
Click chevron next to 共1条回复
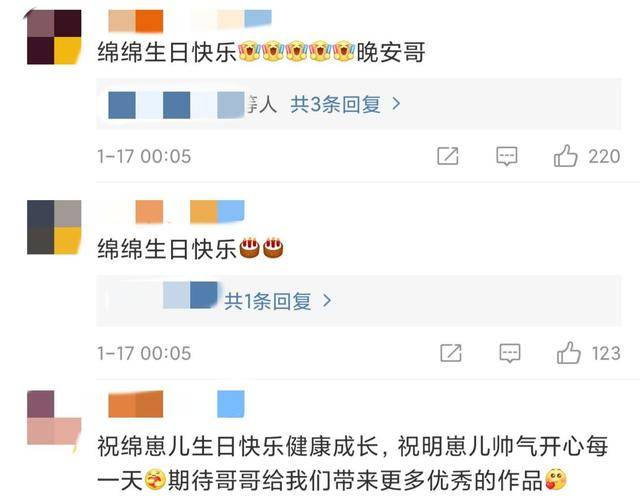coord(327,301)
